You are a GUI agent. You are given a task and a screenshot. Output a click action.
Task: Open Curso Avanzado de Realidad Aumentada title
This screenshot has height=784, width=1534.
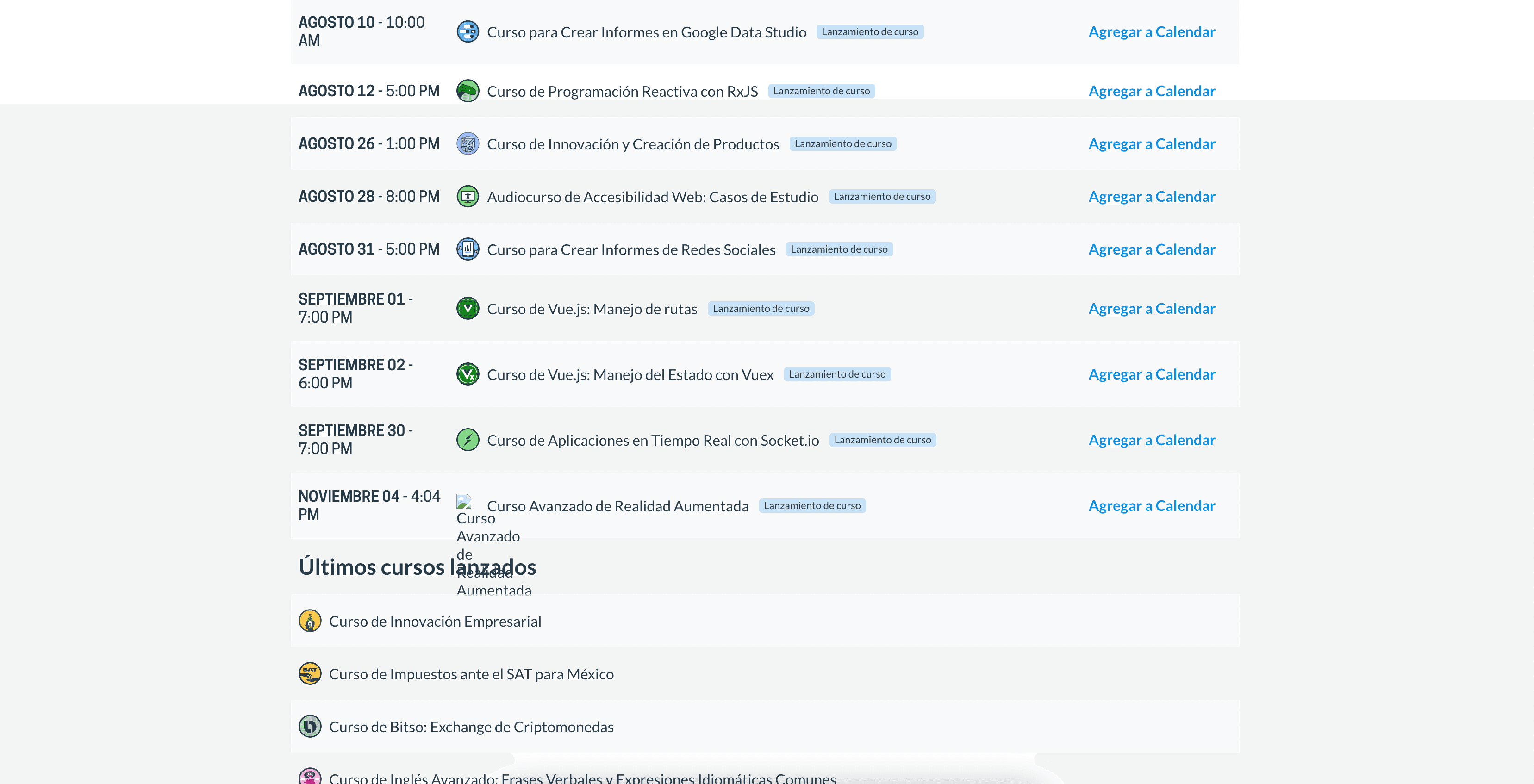pyautogui.click(x=617, y=506)
